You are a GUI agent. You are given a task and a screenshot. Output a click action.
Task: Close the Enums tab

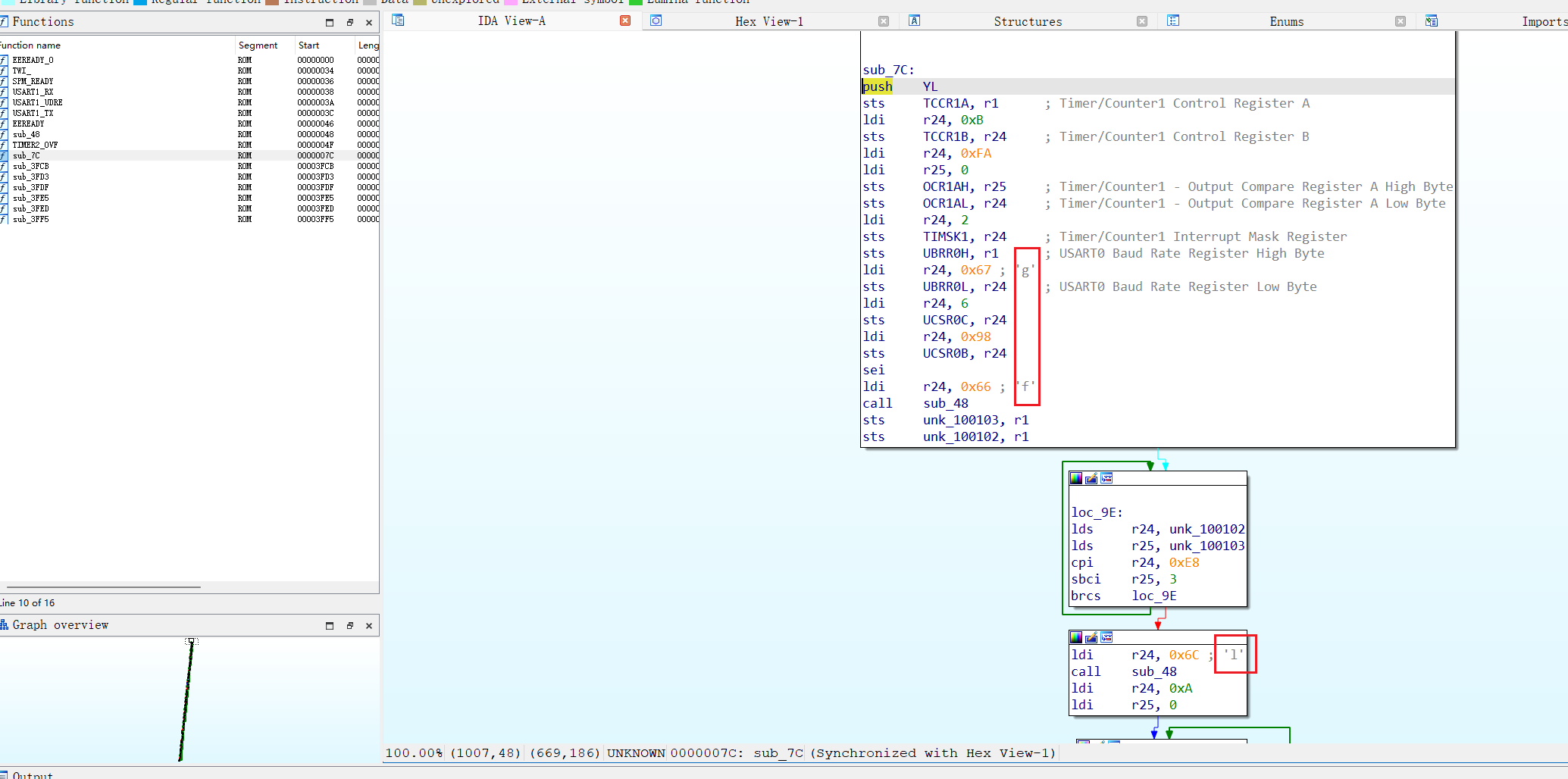(x=1401, y=21)
